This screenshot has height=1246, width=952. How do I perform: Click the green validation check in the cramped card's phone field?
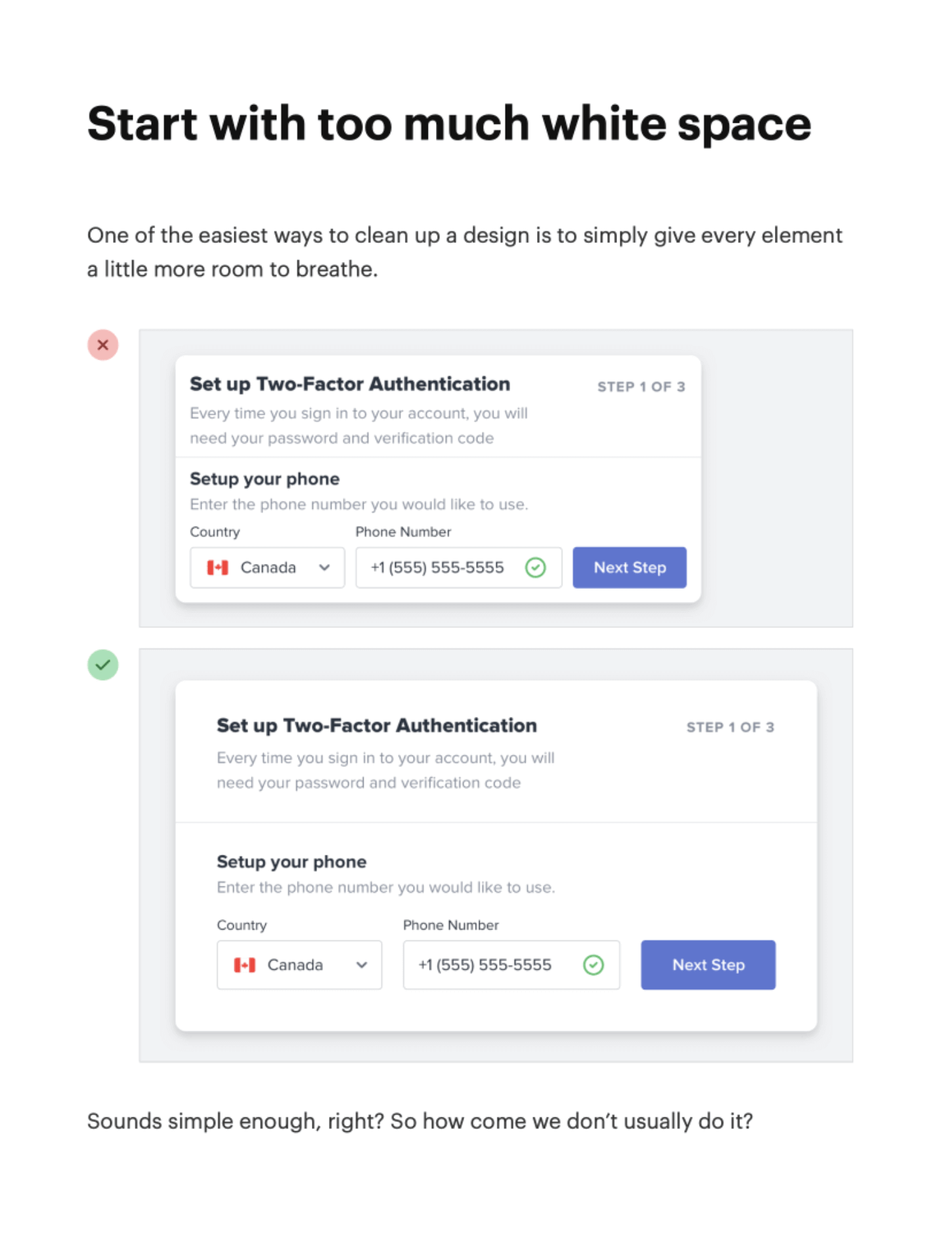point(535,567)
